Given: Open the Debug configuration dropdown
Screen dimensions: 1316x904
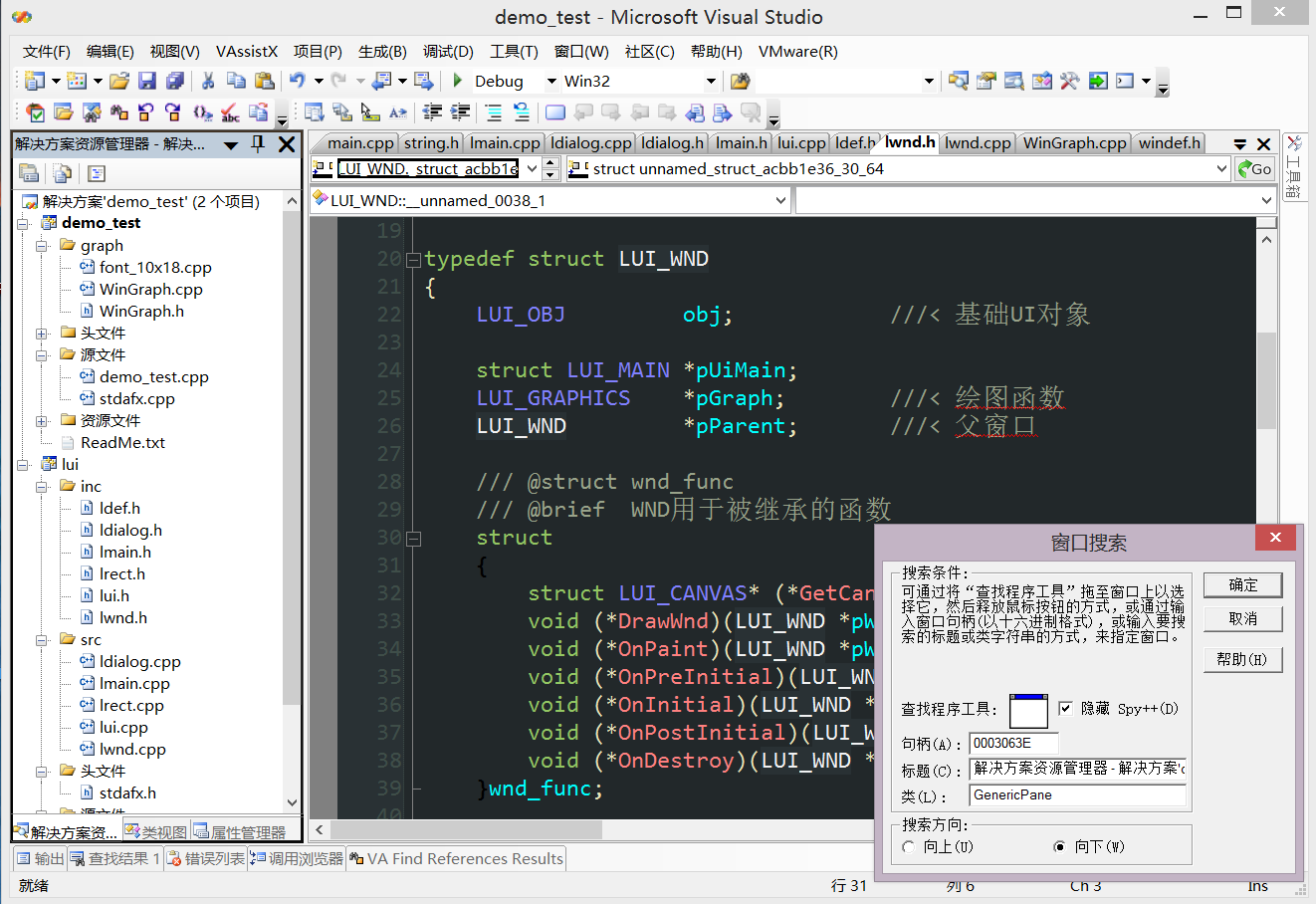Looking at the screenshot, I should coord(550,81).
